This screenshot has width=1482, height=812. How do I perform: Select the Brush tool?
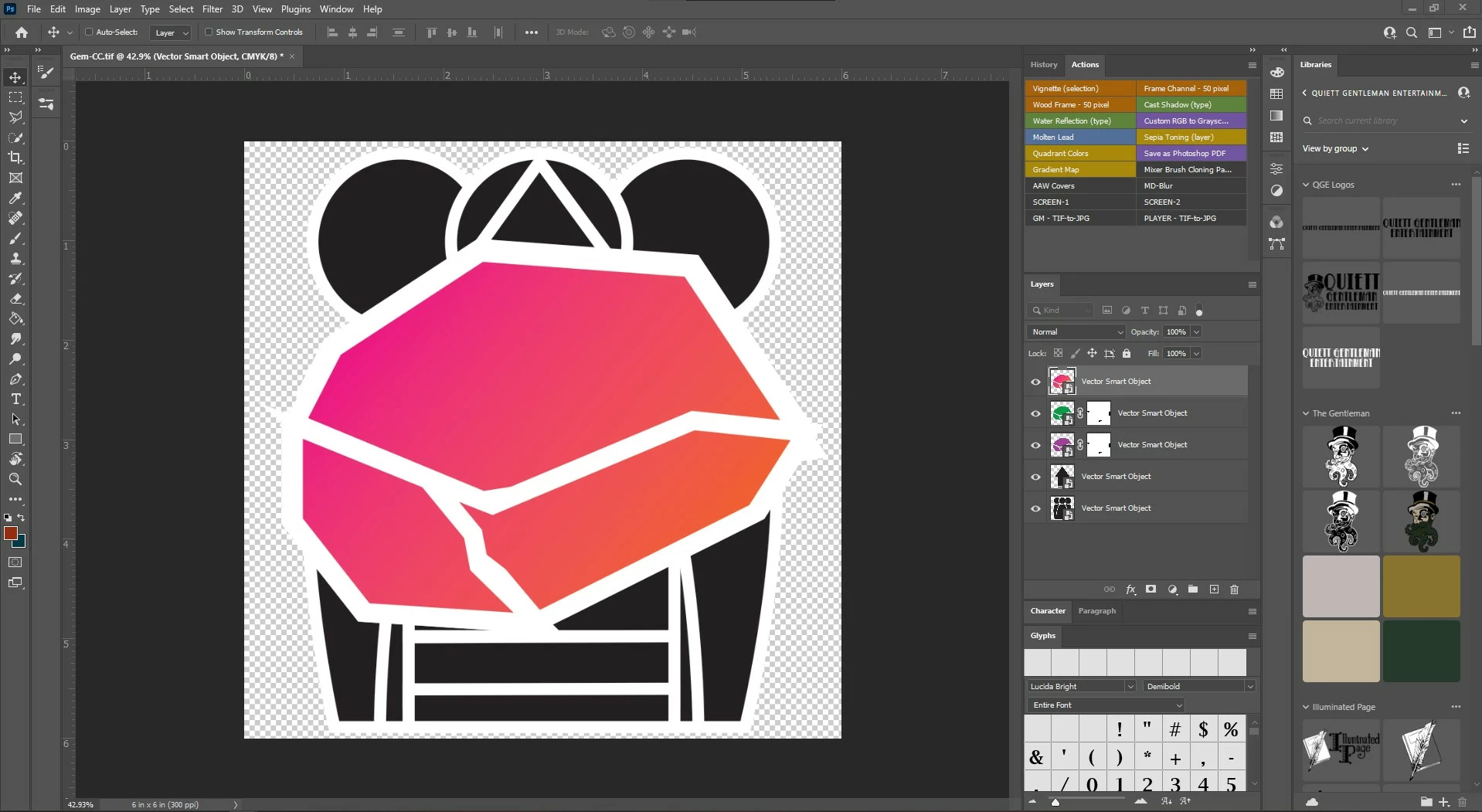click(x=15, y=238)
